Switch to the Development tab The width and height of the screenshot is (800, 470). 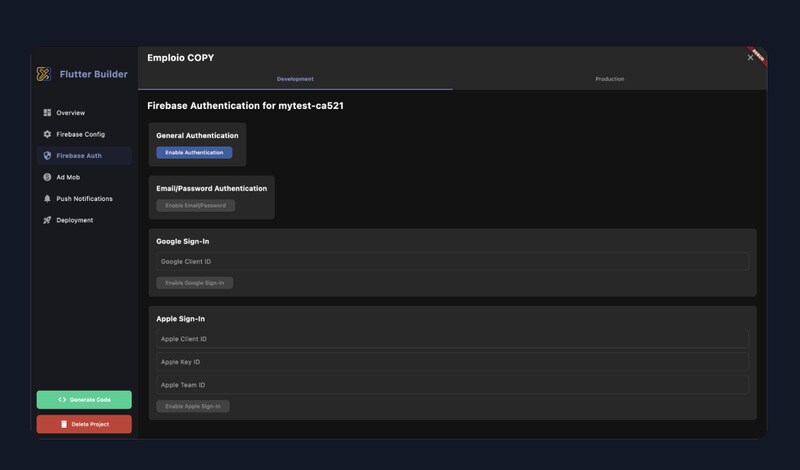(x=295, y=79)
